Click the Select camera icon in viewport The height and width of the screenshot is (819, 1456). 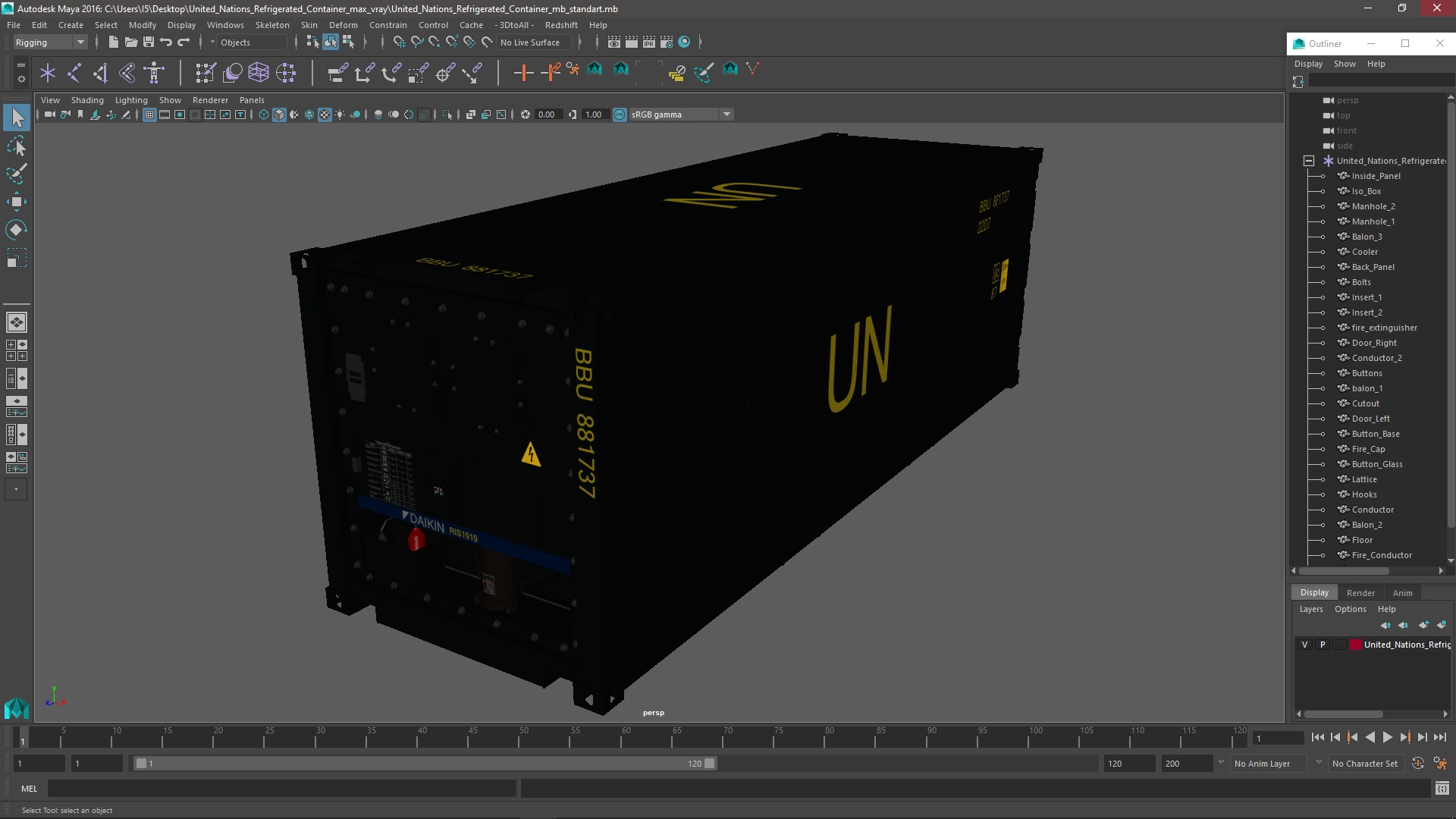coord(49,115)
